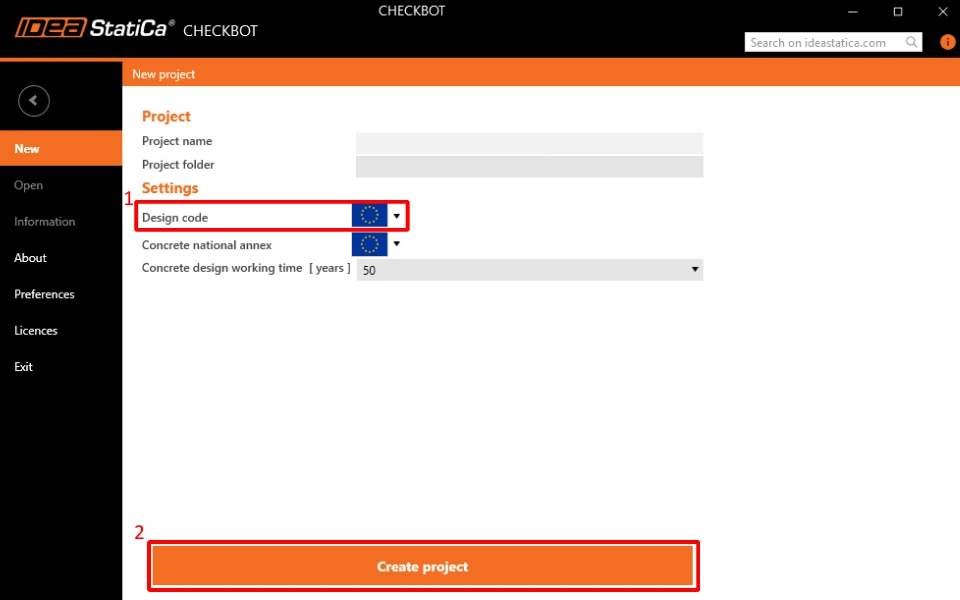Click the Project folder field
This screenshot has width=960, height=600.
click(530, 167)
